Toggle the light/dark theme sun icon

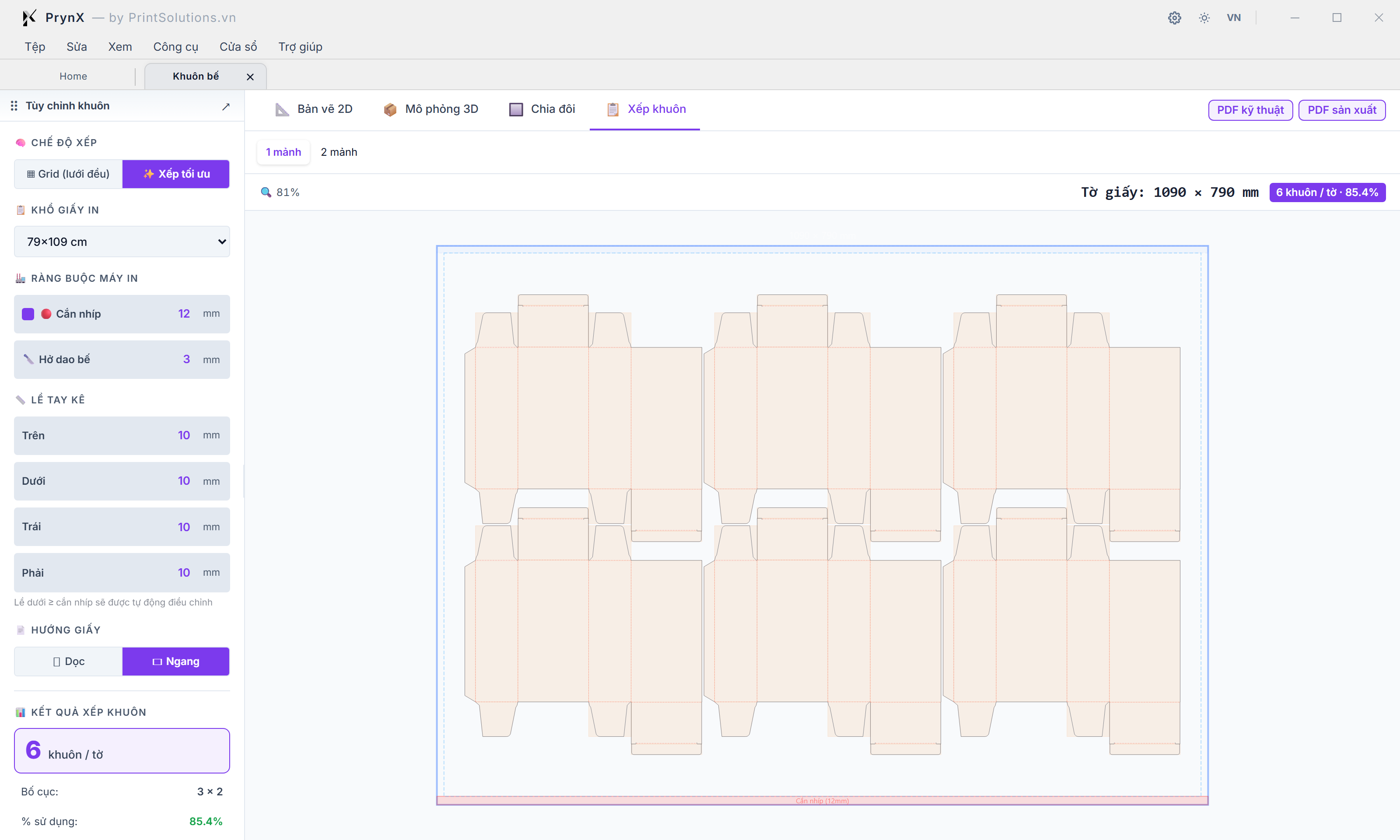1204,17
